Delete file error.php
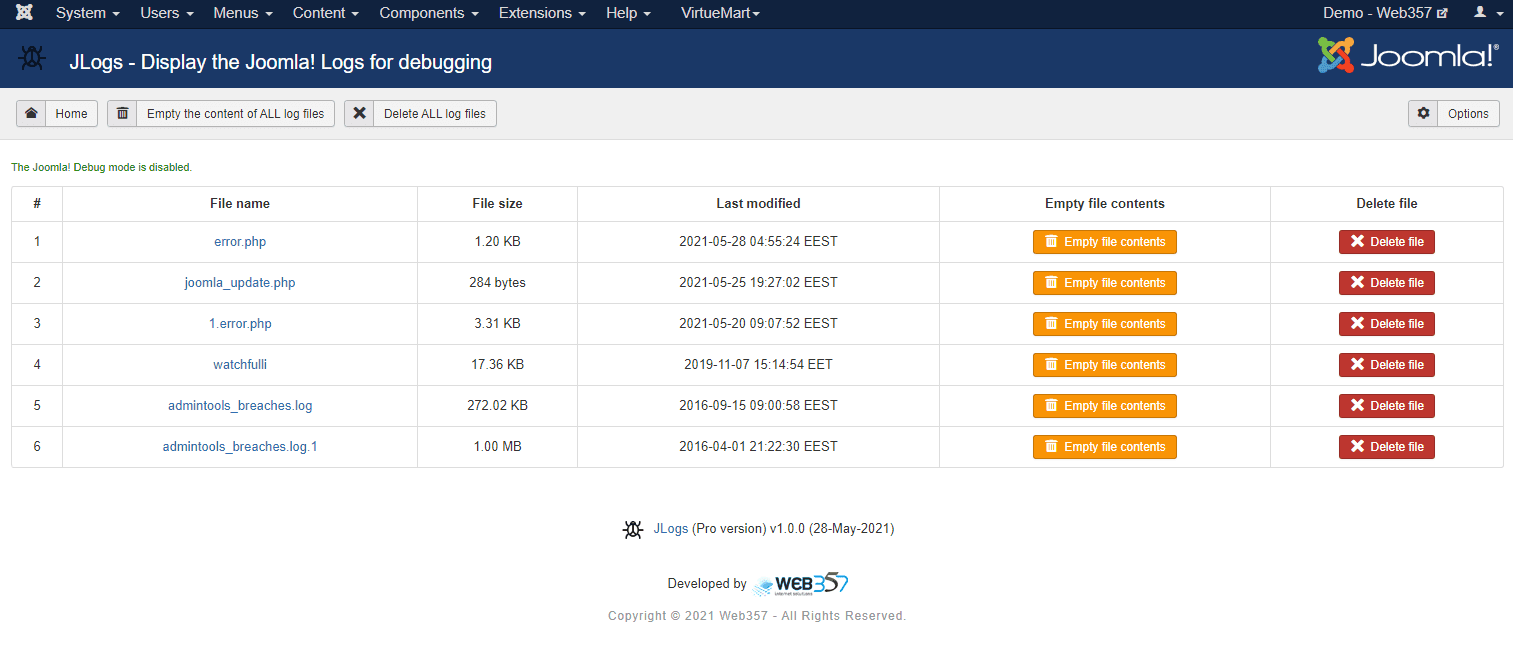 pos(1387,242)
